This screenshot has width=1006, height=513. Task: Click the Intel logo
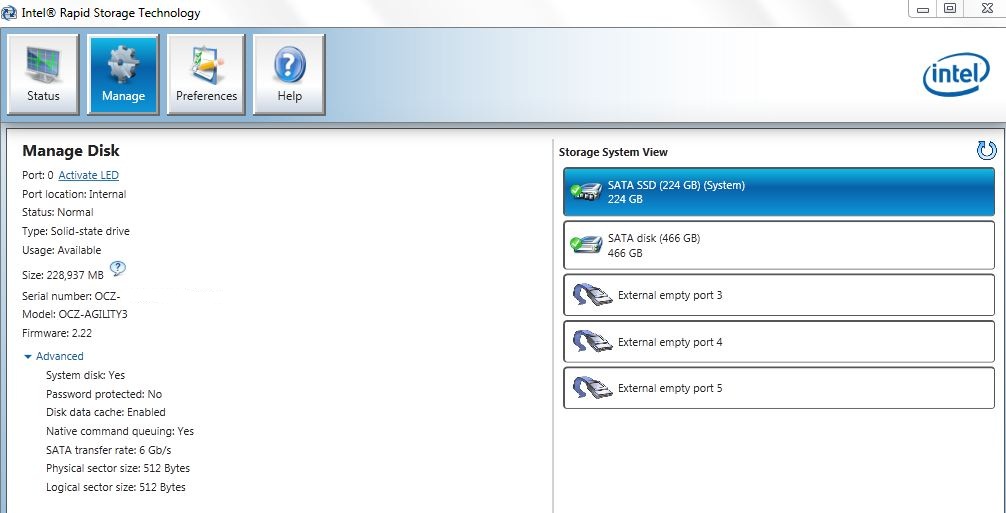point(956,74)
